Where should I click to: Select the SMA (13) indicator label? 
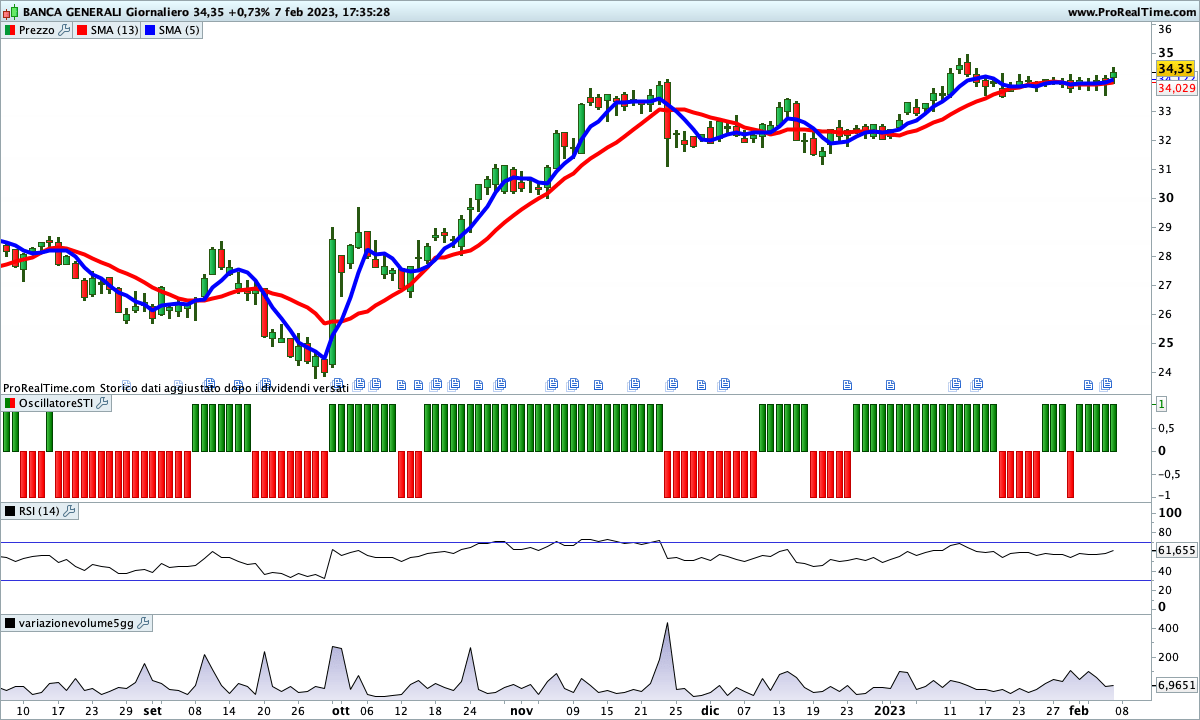pos(114,30)
